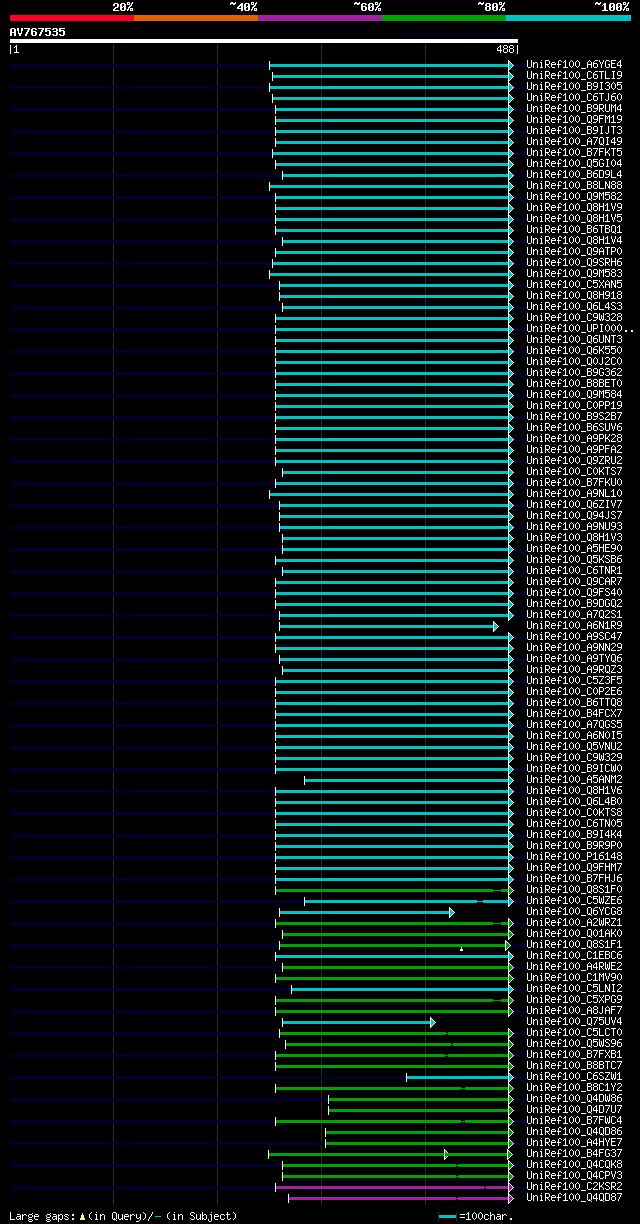The image size is (640, 1224).
Task: Select label UniRef100_B4FCX7
Action: 574,713
